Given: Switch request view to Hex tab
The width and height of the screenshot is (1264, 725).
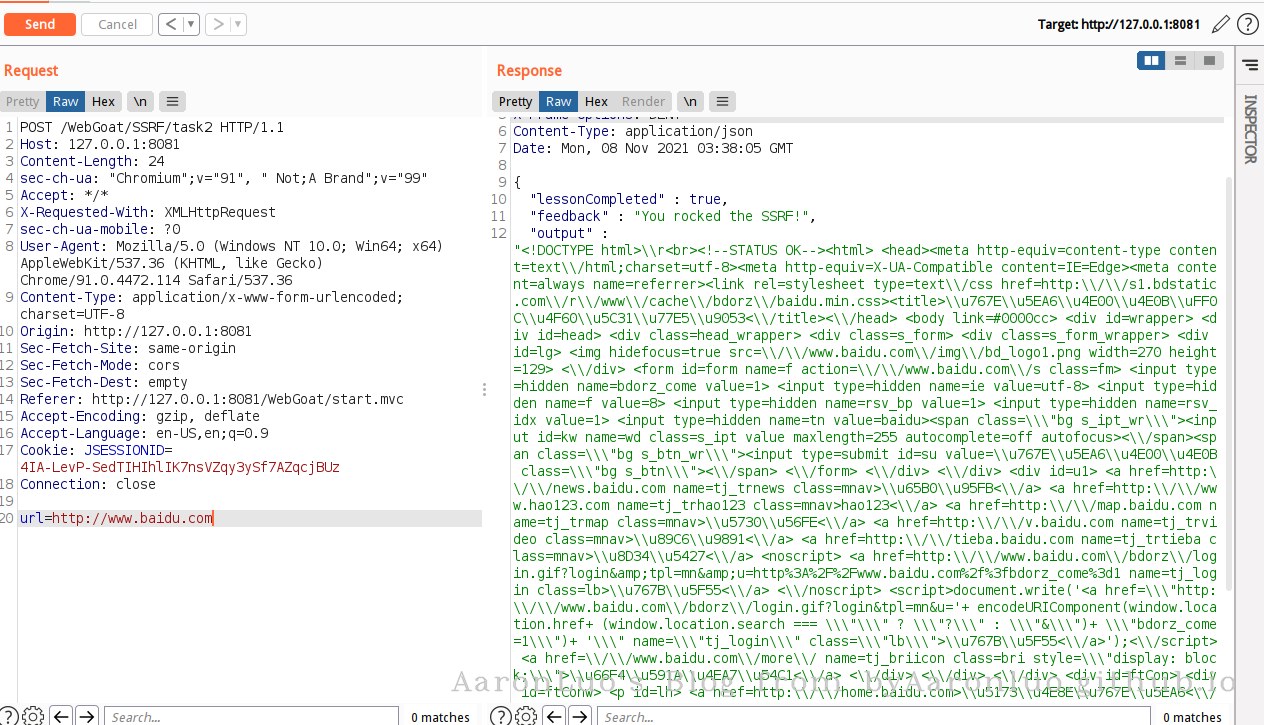Looking at the screenshot, I should [103, 101].
